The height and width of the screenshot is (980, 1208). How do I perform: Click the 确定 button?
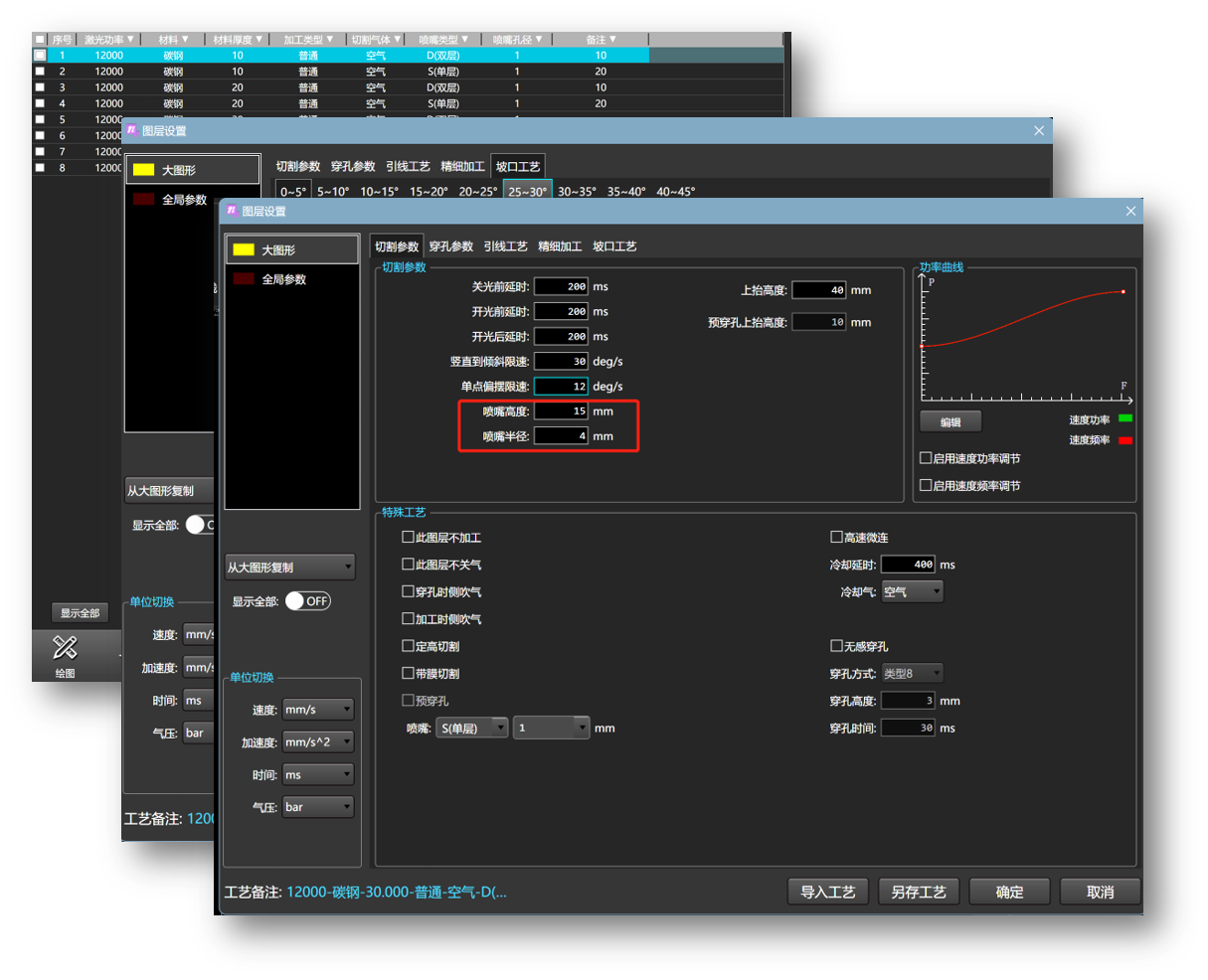1009,892
